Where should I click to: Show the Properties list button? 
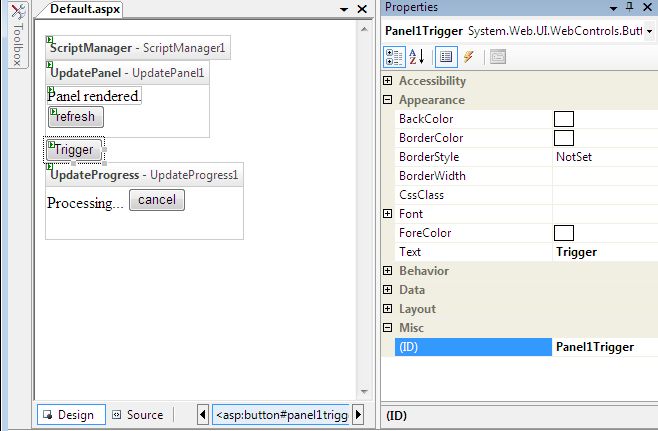pyautogui.click(x=446, y=57)
